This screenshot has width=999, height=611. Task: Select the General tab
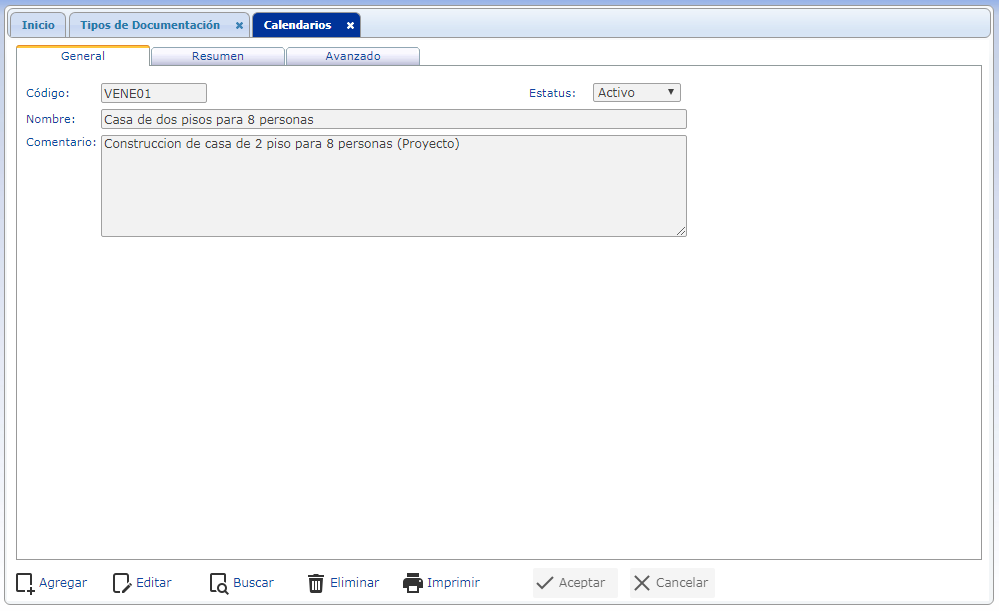83,56
